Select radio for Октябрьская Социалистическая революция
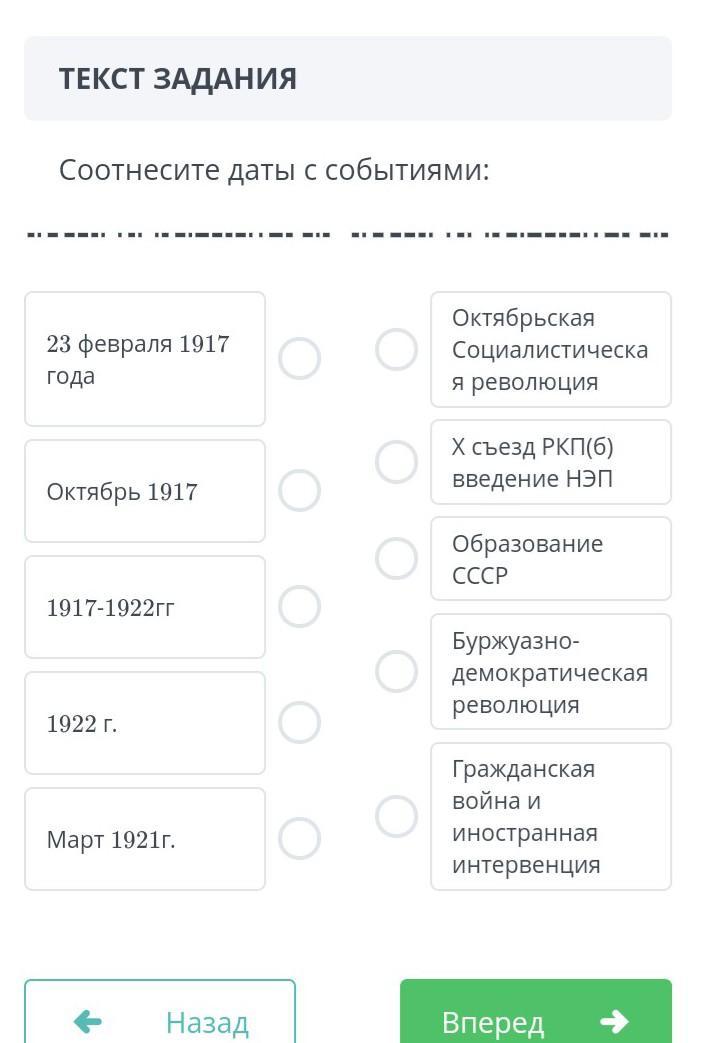The height and width of the screenshot is (1043, 708). point(396,350)
